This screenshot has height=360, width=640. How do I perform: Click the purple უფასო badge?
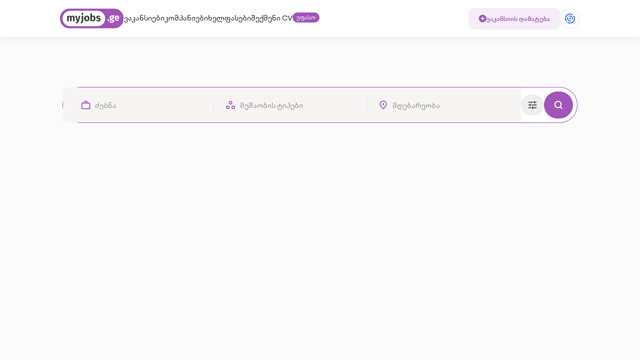(x=306, y=18)
